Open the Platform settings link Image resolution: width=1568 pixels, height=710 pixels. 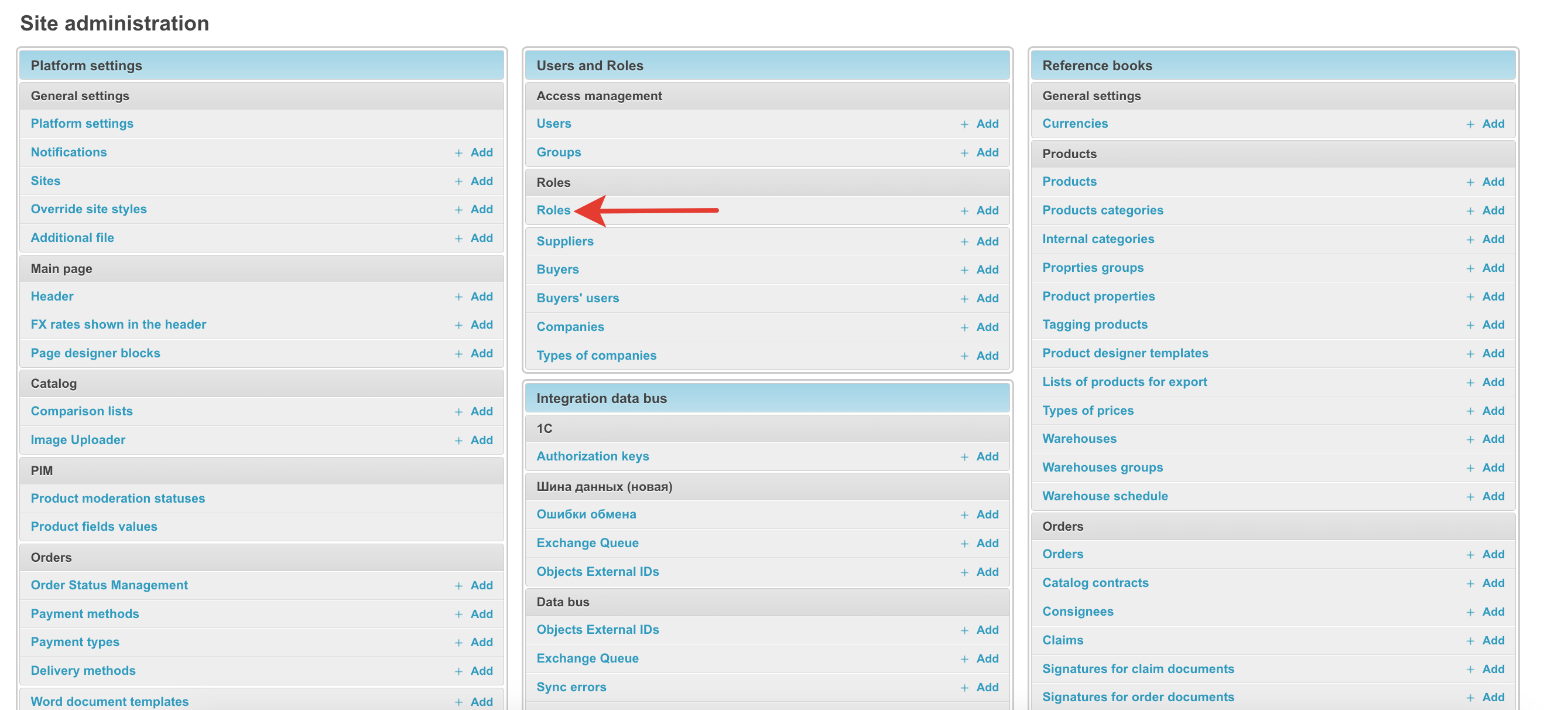pos(81,124)
